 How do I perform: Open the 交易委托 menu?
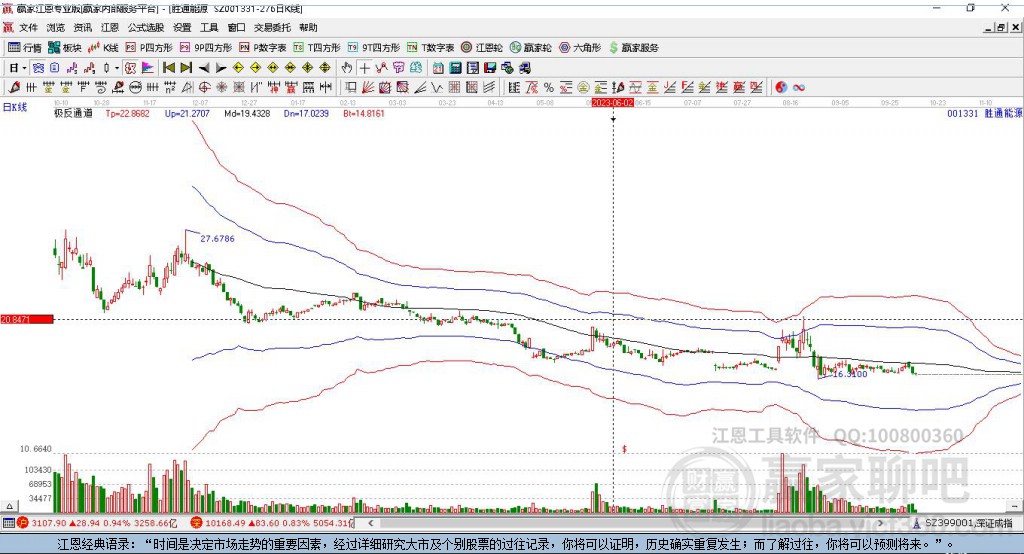pyautogui.click(x=272, y=27)
